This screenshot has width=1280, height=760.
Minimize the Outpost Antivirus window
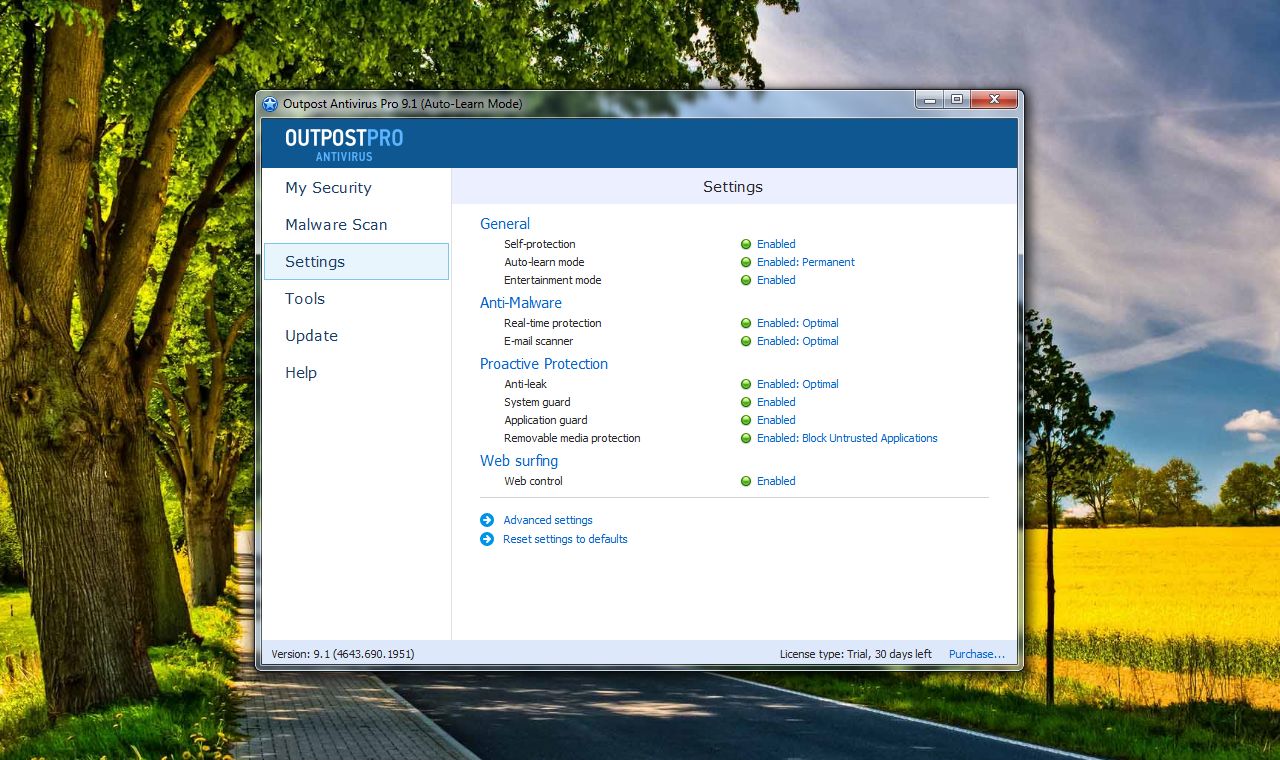[x=930, y=99]
